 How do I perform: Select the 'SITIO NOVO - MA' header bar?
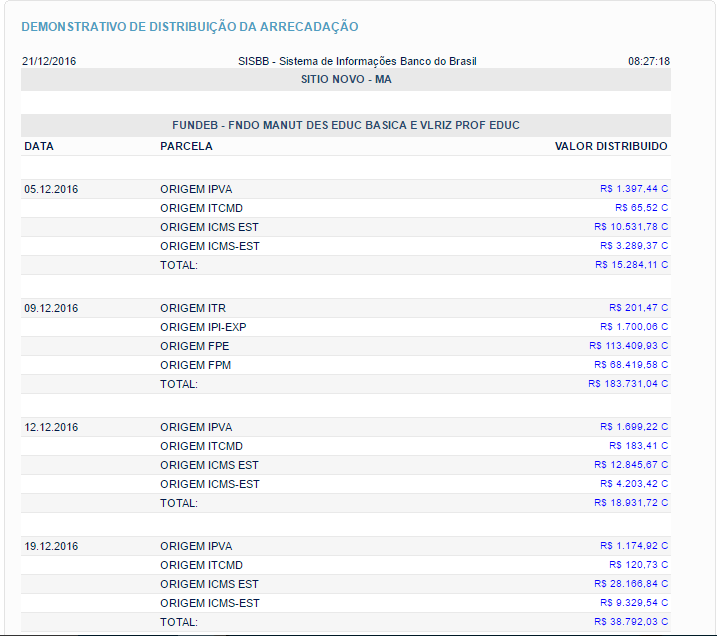346,80
